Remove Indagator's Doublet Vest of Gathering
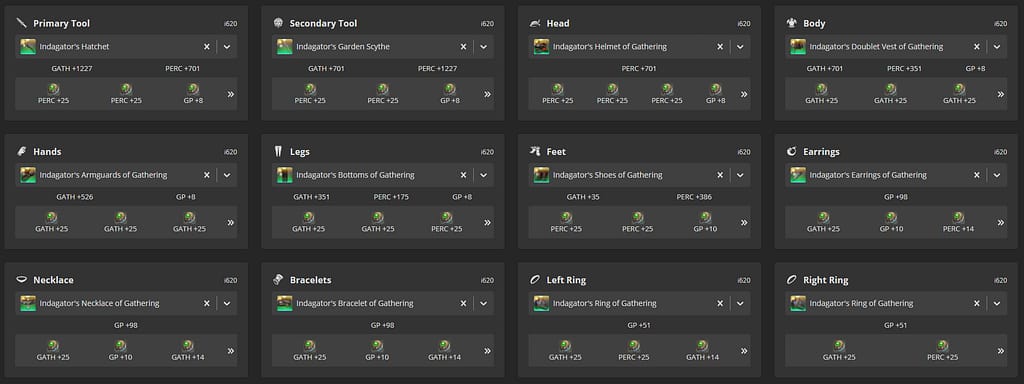This screenshot has width=1024, height=384. tap(976, 47)
